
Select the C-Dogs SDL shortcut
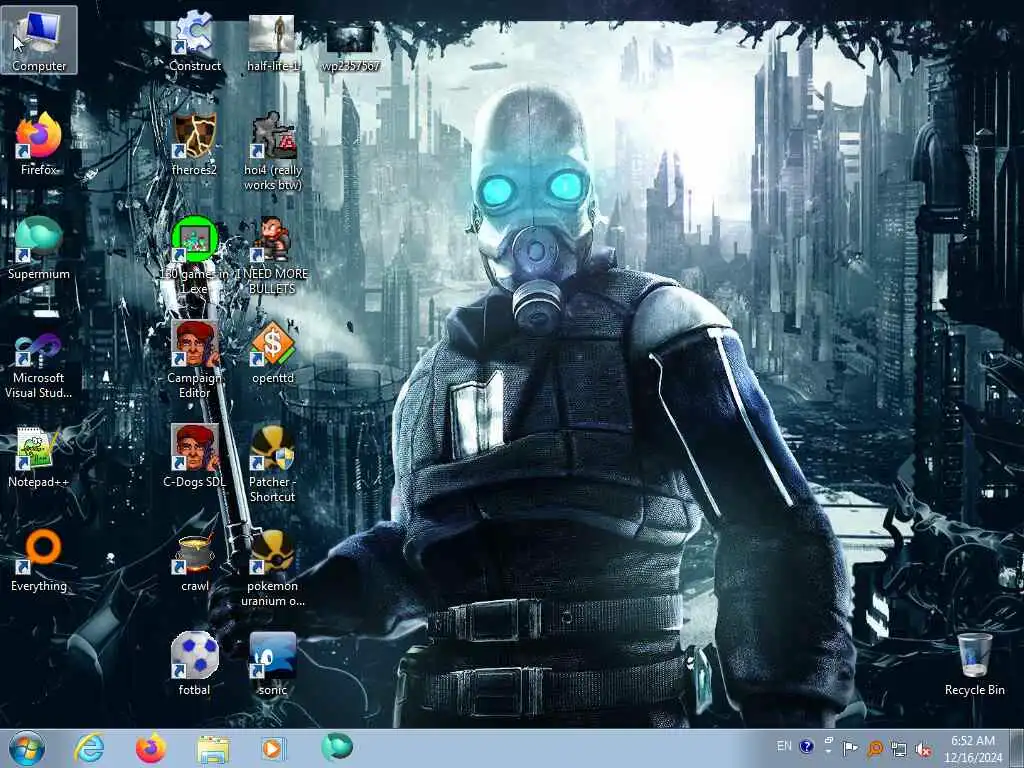pos(194,456)
